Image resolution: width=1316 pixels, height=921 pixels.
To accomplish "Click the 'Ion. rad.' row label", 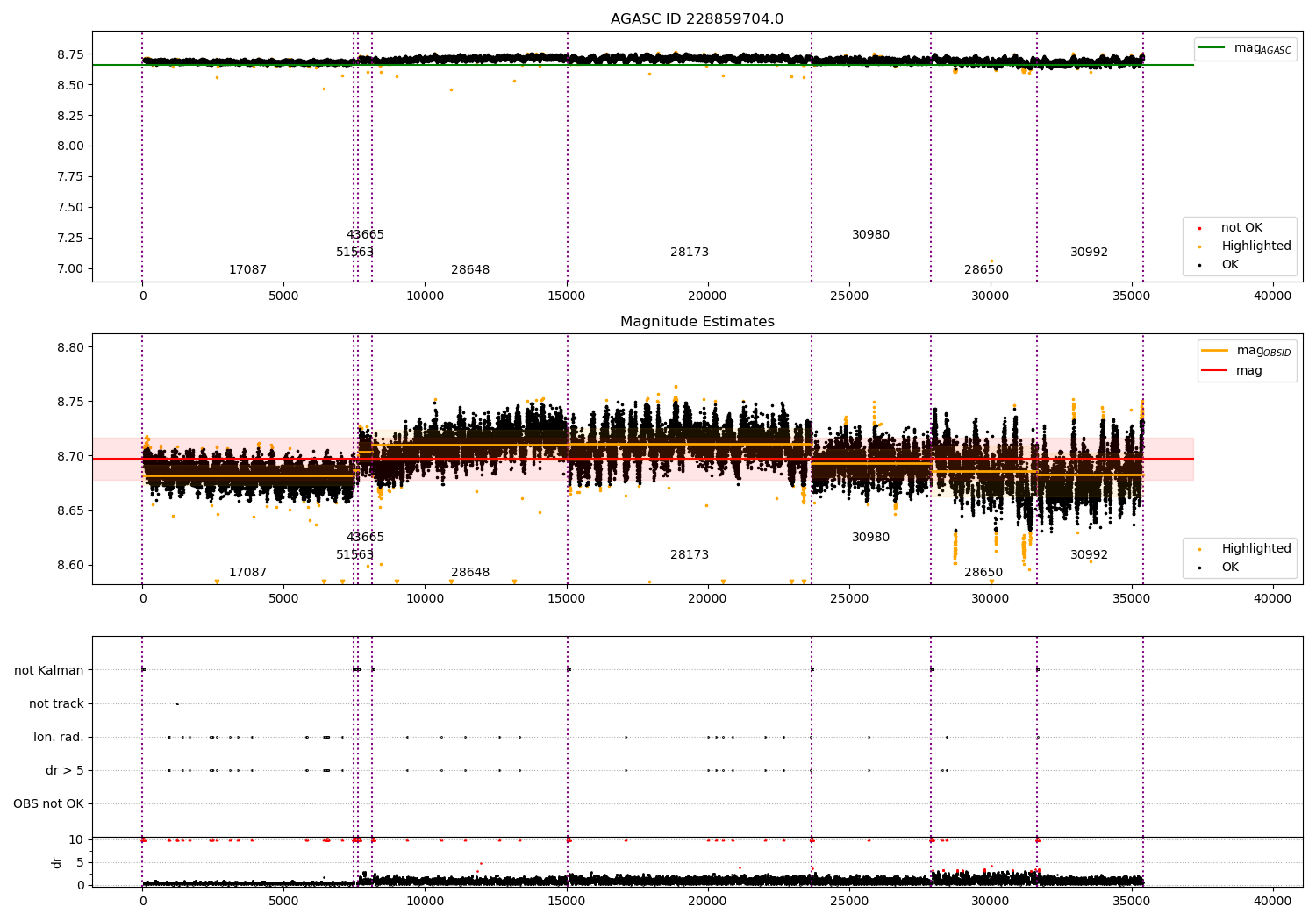I will (x=59, y=737).
